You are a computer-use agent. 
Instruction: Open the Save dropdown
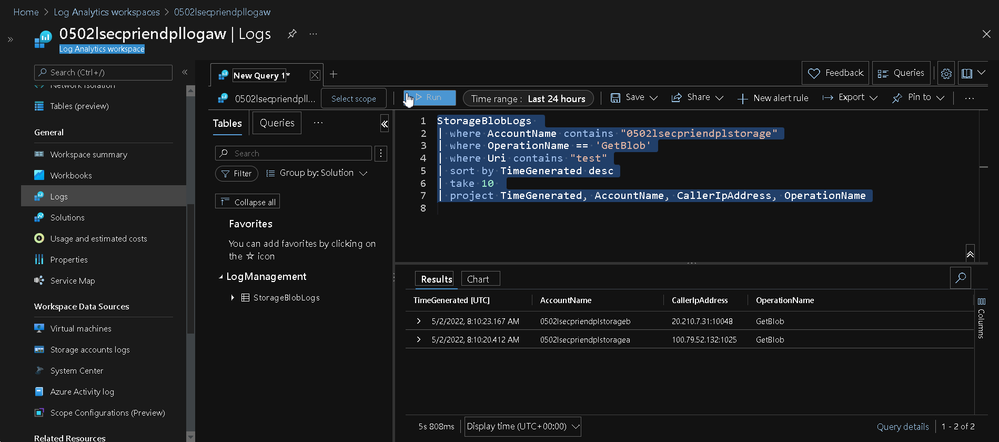pyautogui.click(x=633, y=97)
